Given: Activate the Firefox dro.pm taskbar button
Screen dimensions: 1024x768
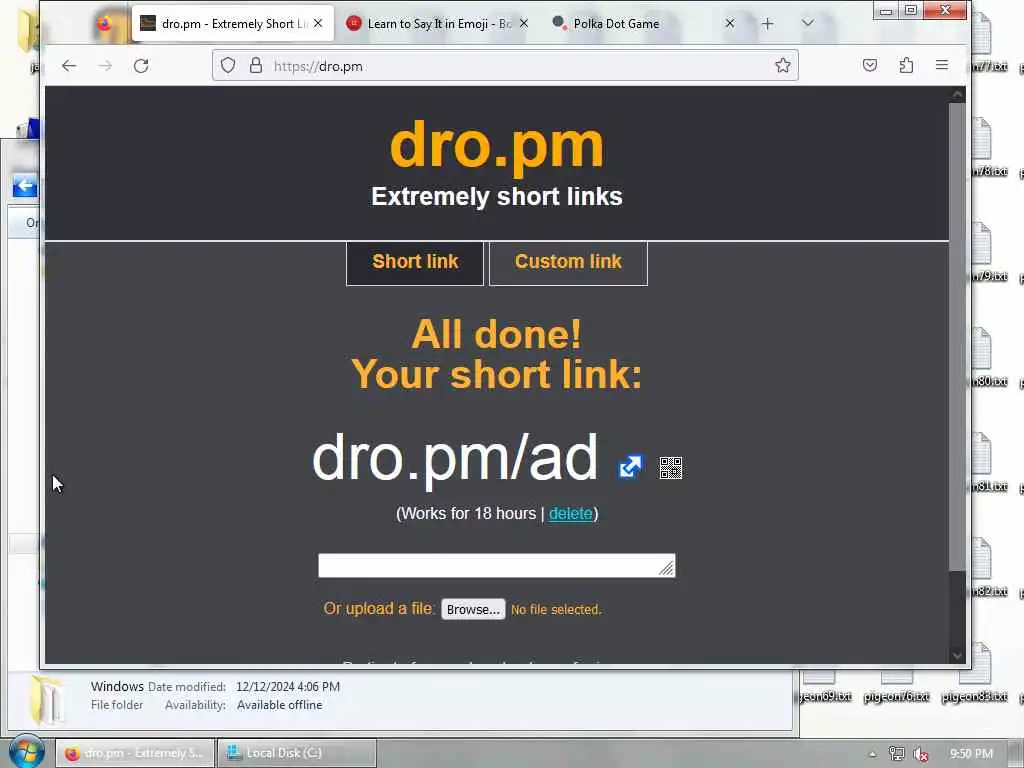Looking at the screenshot, I should pyautogui.click(x=135, y=753).
